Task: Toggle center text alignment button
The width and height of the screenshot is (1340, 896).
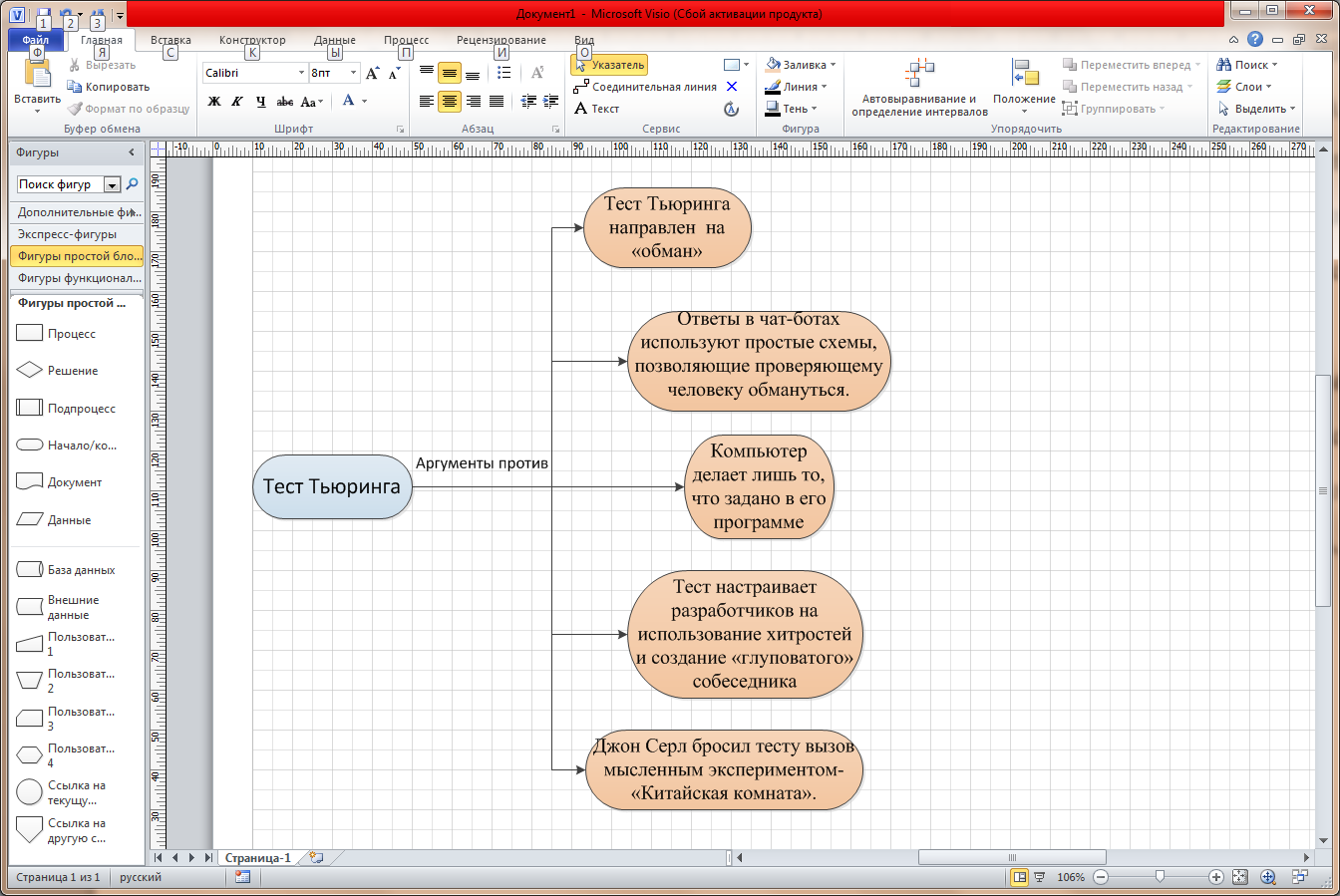Action: coord(450,102)
